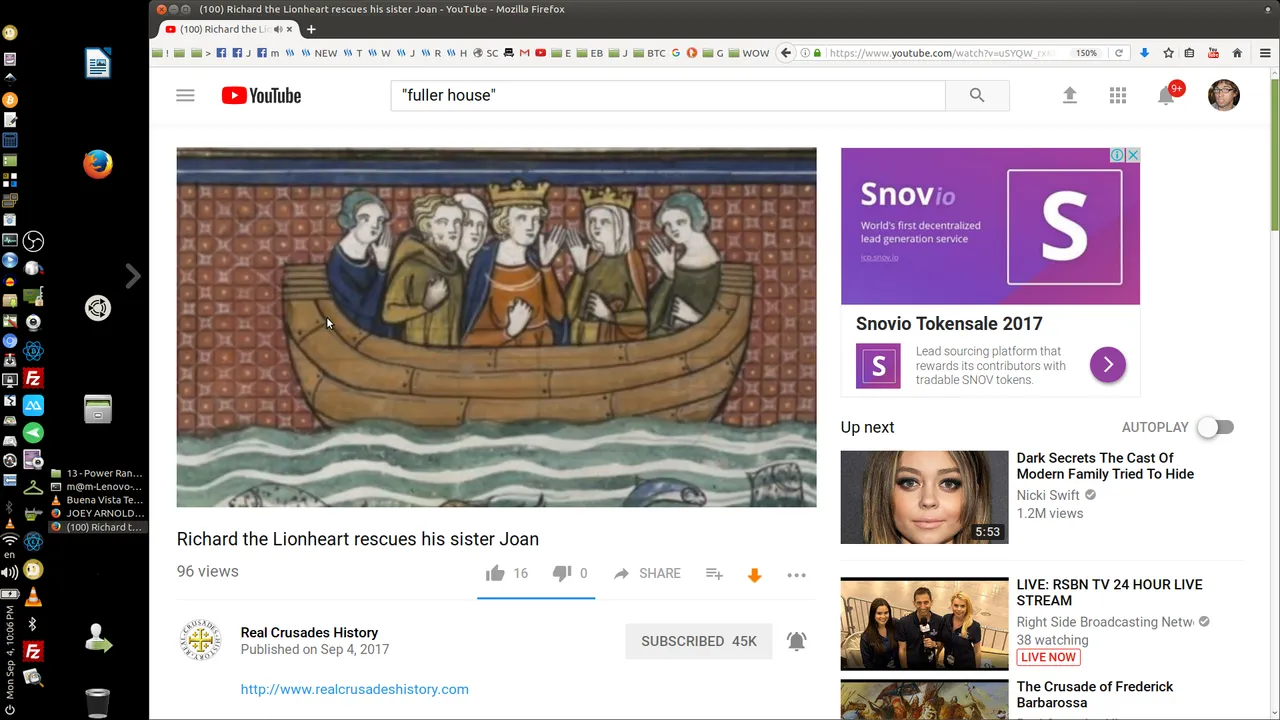Click the 96 views count text
Viewport: 1280px width, 720px height.
(x=207, y=571)
